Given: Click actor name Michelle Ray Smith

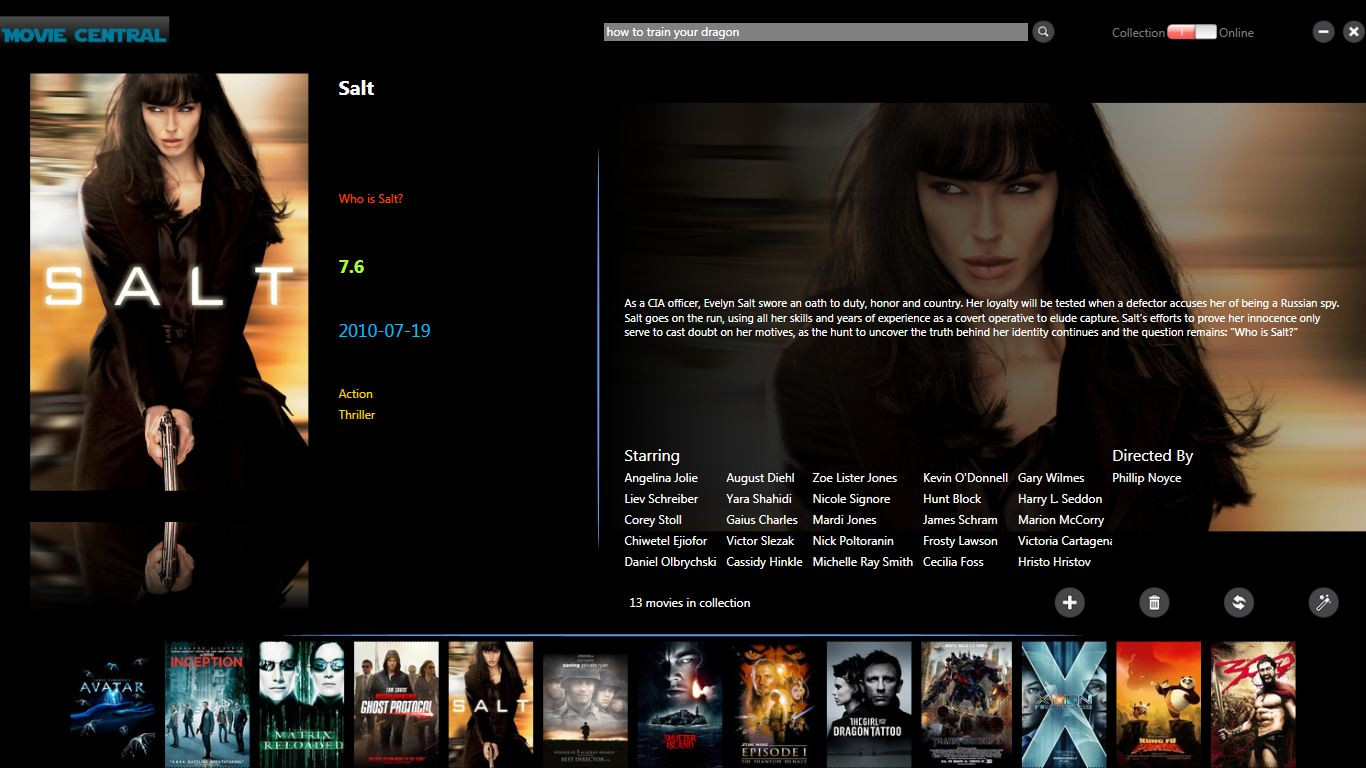Looking at the screenshot, I should [862, 562].
